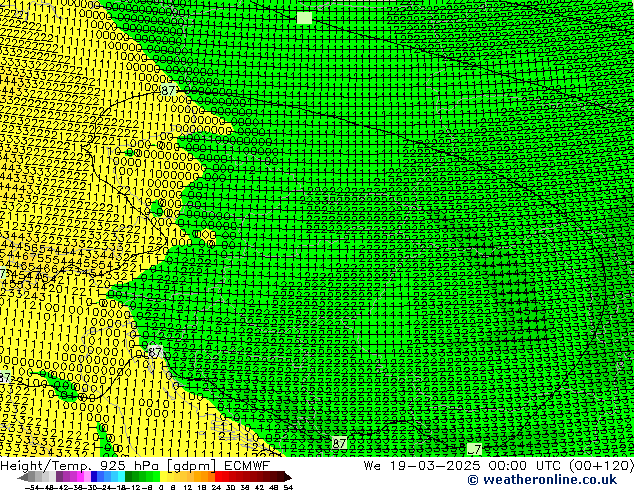The width and height of the screenshot is (634, 490).
Task: Click the '87' contour label at the bottom center of the map
Action: (x=339, y=444)
